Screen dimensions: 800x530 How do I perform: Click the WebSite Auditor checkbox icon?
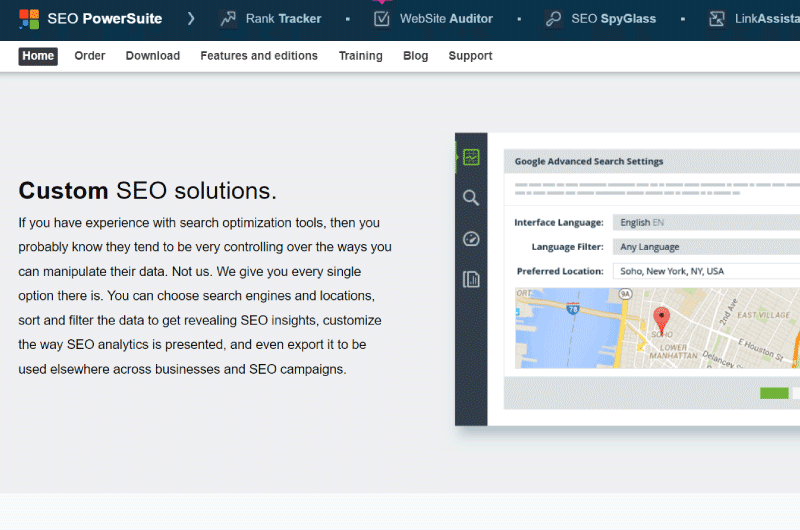point(382,19)
